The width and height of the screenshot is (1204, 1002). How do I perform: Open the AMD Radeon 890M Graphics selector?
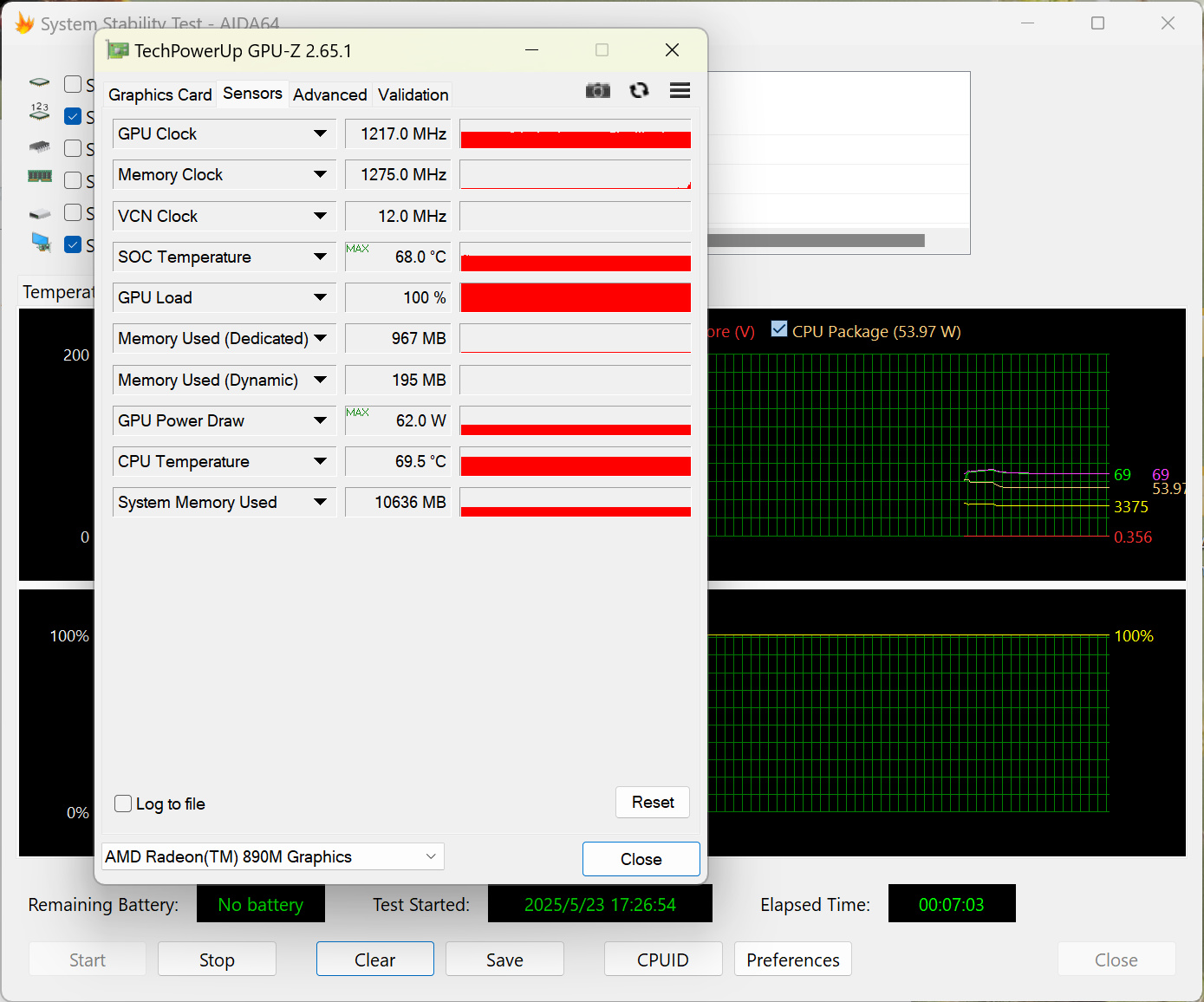[x=273, y=856]
